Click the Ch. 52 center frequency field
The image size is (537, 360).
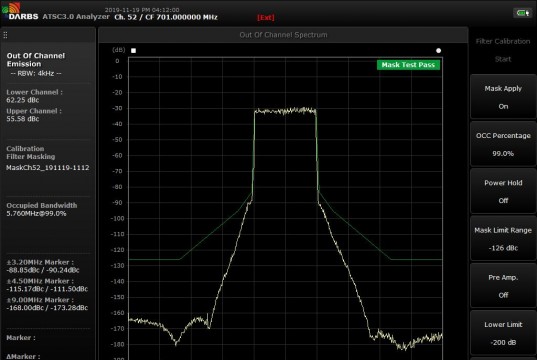(x=166, y=17)
